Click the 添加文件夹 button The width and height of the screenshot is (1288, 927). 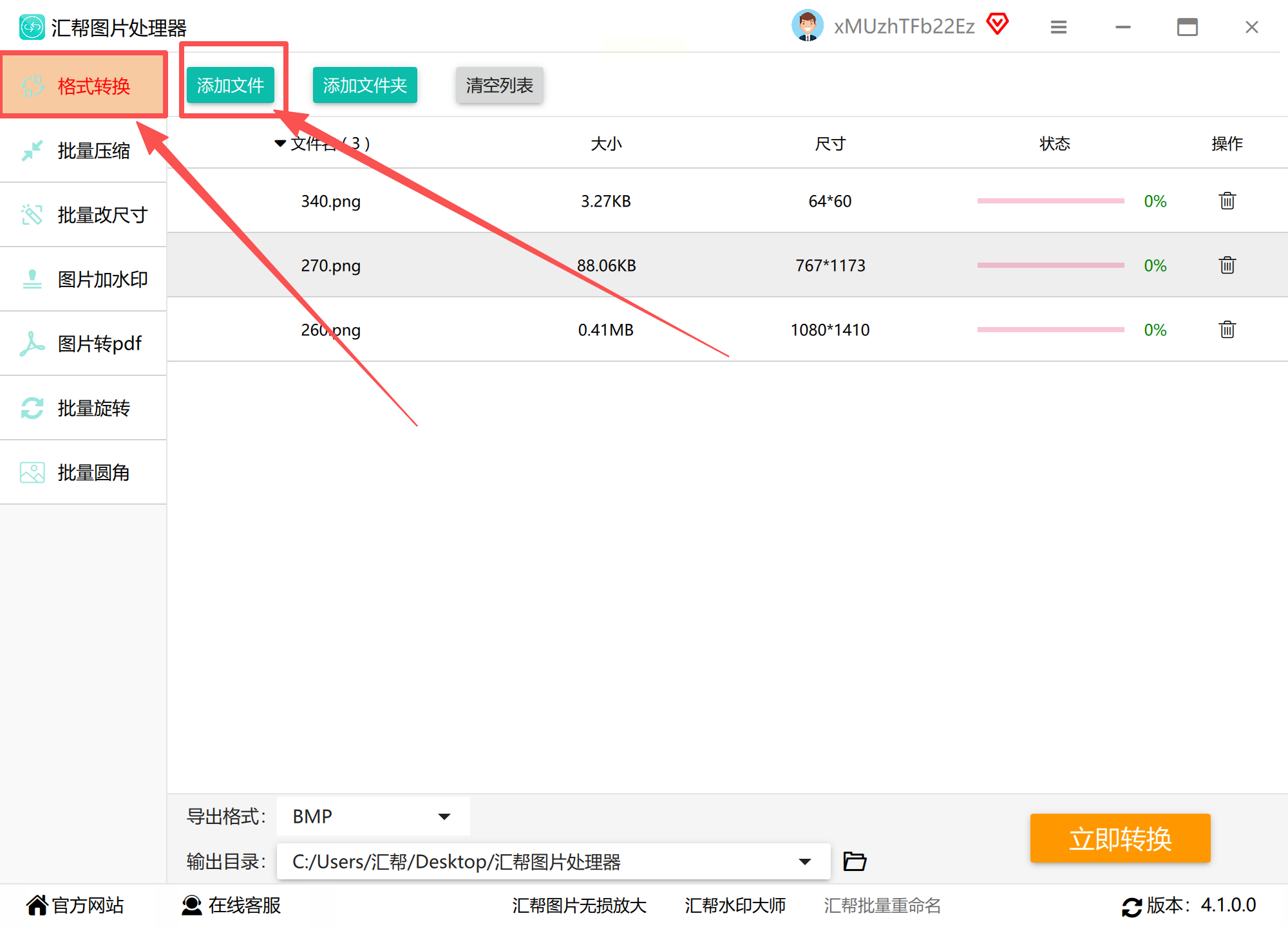click(365, 85)
